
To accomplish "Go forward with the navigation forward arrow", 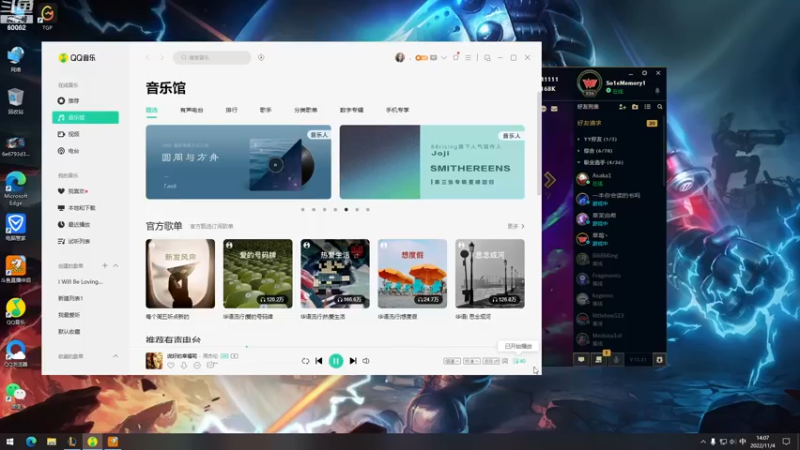I will click(x=162, y=58).
